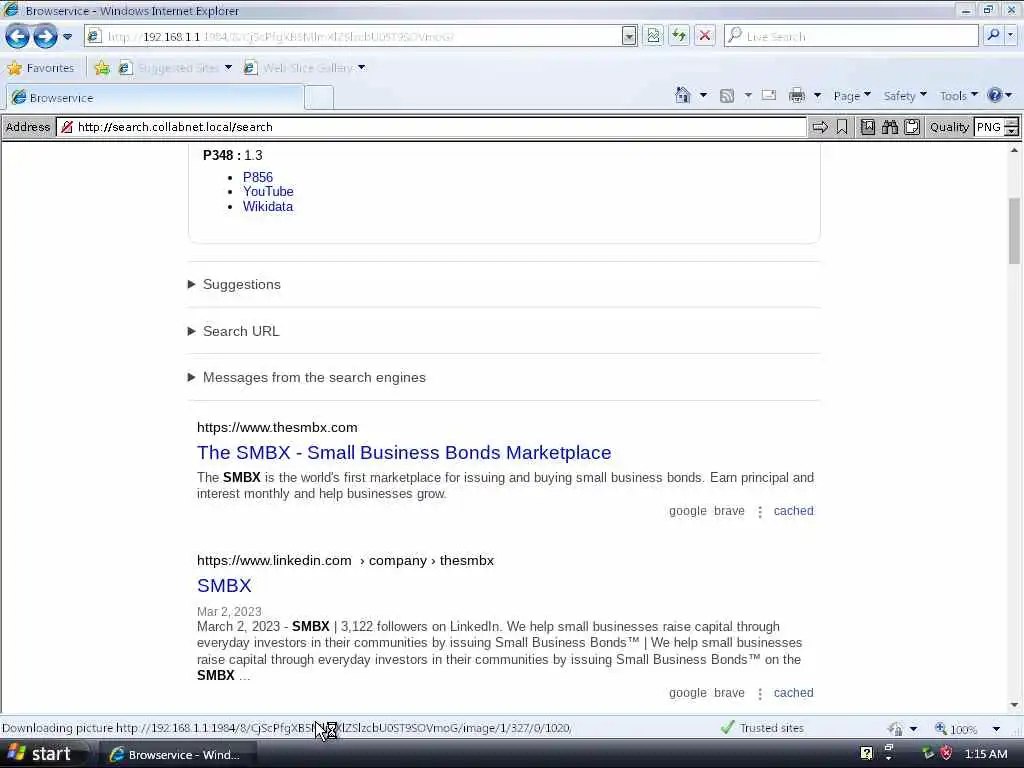This screenshot has height=768, width=1024.
Task: Click the Go arrow next to Address
Action: pos(820,127)
